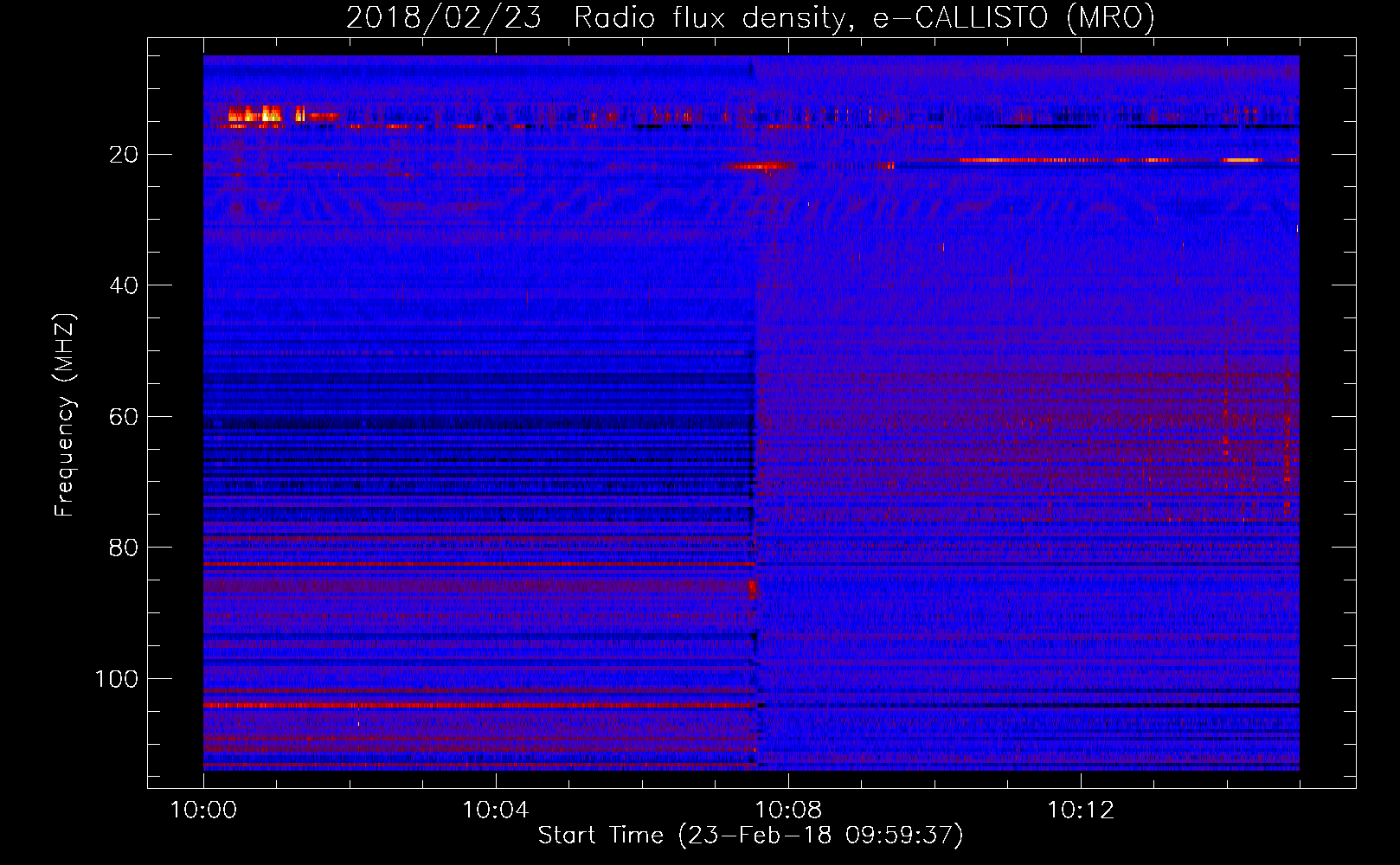
Task: Click the 20 MHz frequency tick label
Action: tap(124, 155)
